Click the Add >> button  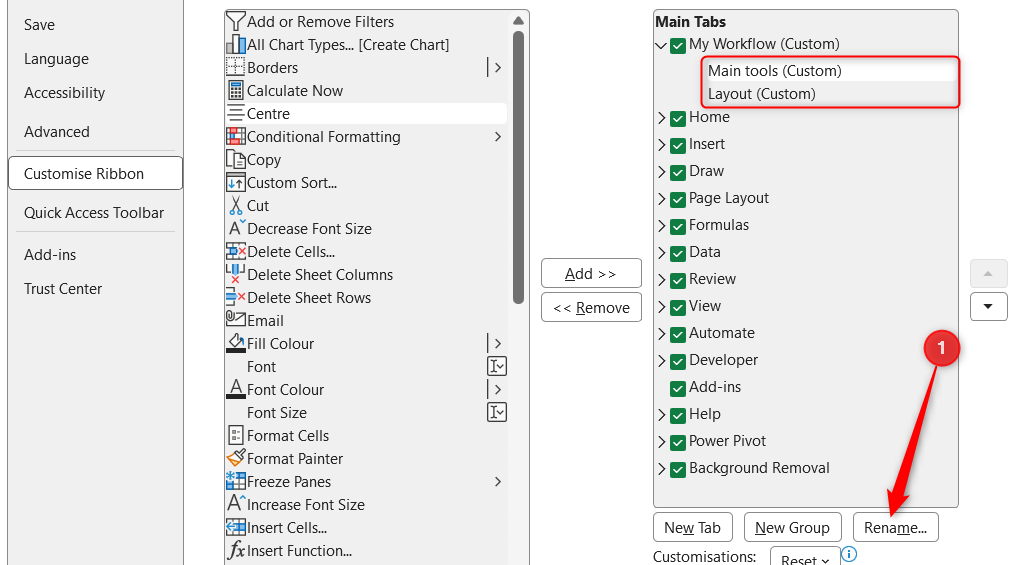tap(591, 273)
